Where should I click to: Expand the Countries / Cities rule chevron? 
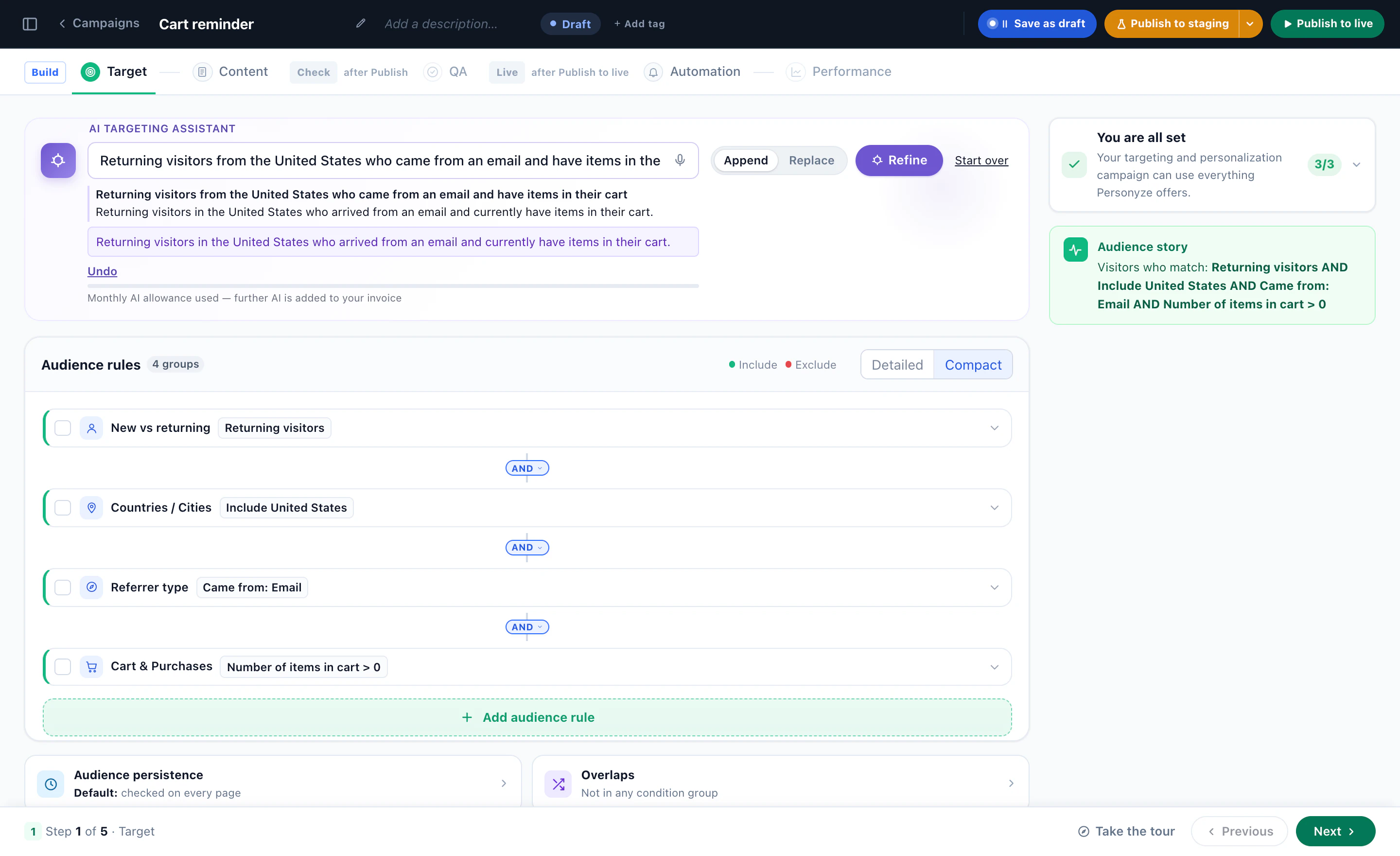[994, 508]
